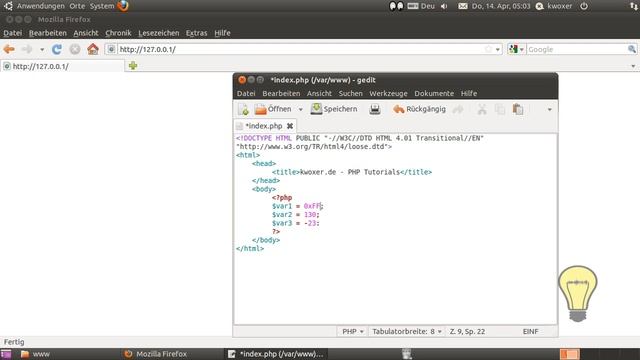The height and width of the screenshot is (360, 640).
Task: Open a new Firefox tab with plus icon
Action: pos(133,66)
